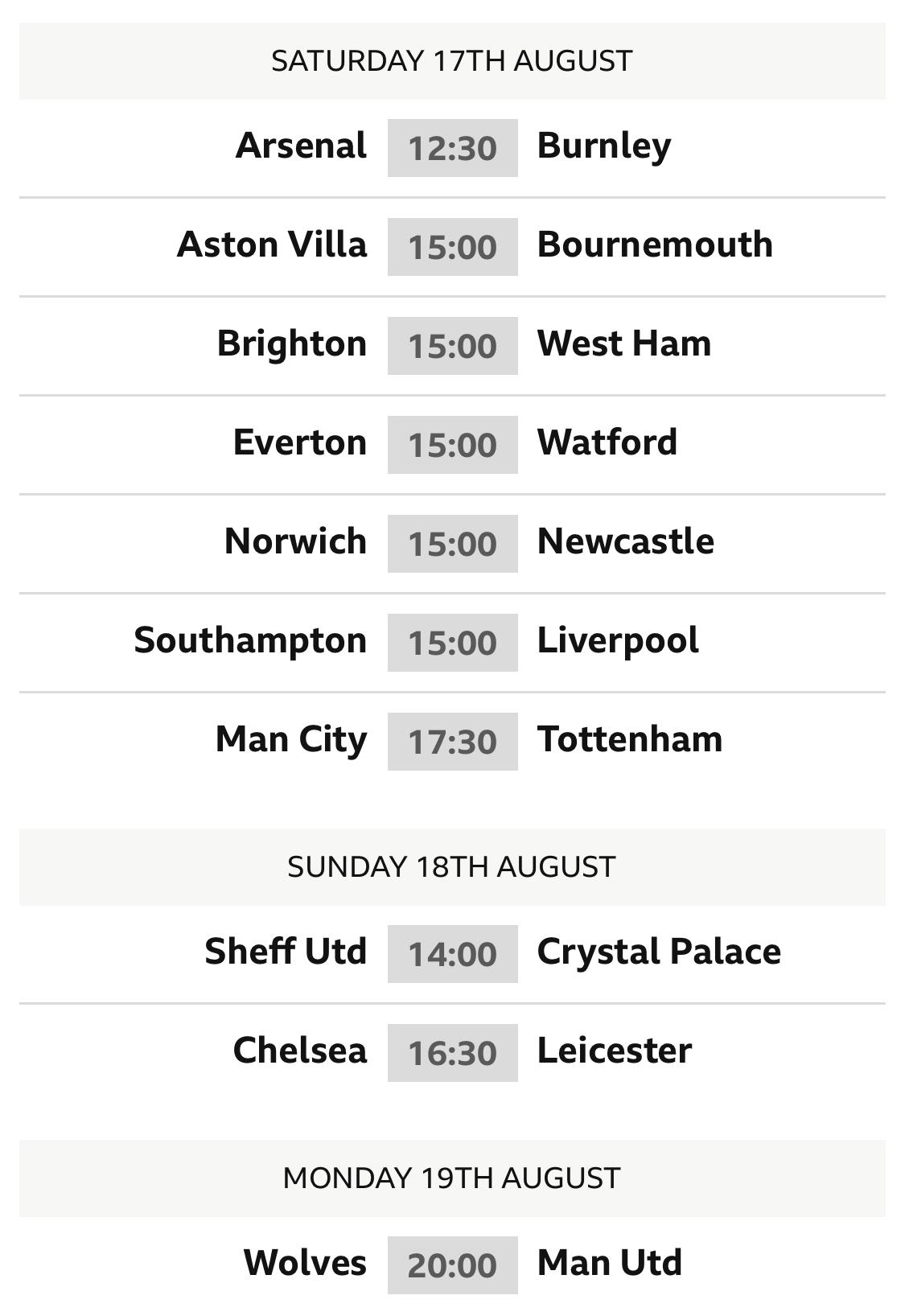This screenshot has height=1316, width=905.
Task: Click the Norwich v Newcastle 15:00 time box
Action: coord(452,544)
